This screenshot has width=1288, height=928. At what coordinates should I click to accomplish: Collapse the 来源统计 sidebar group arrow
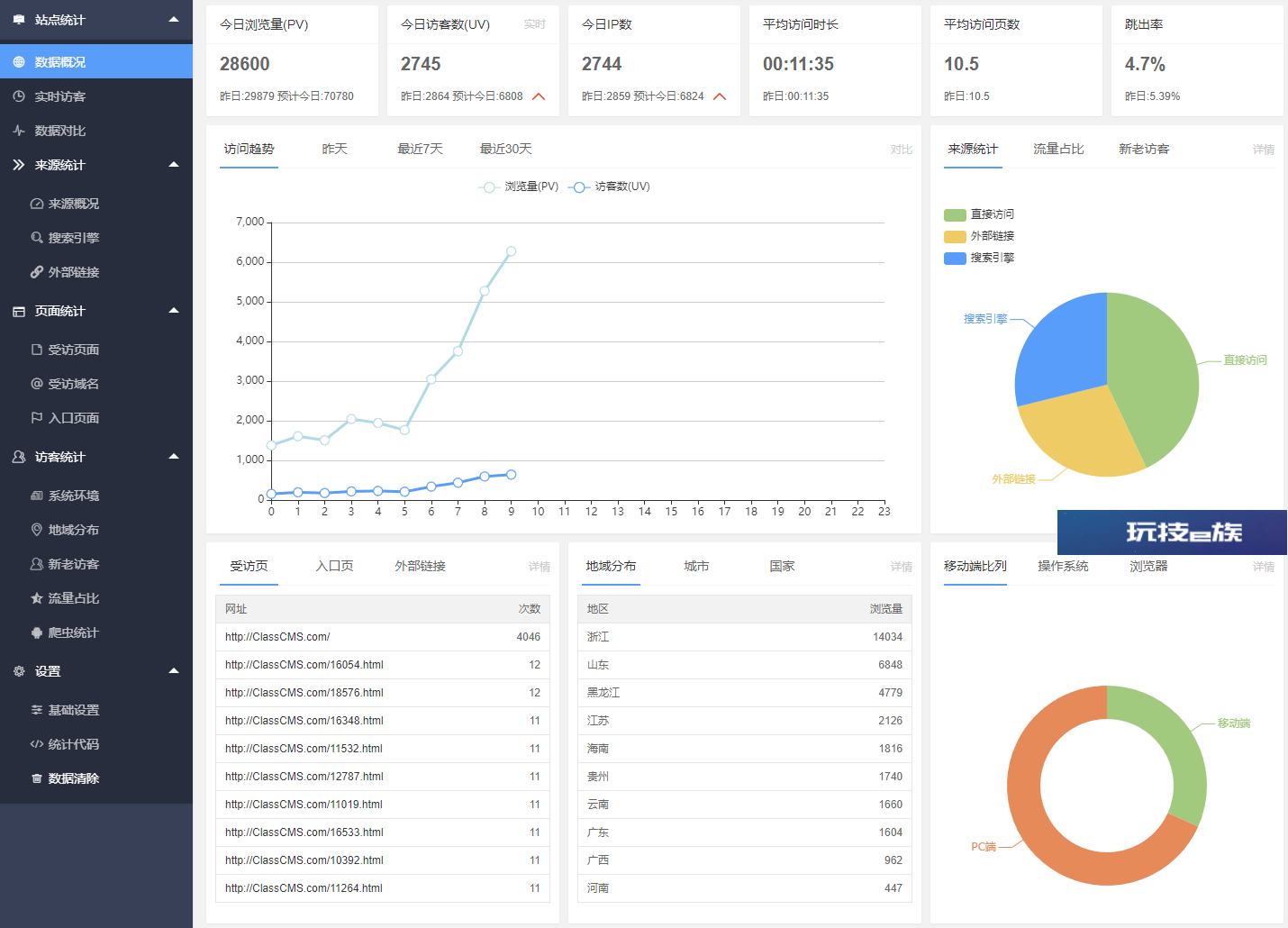pyautogui.click(x=174, y=165)
